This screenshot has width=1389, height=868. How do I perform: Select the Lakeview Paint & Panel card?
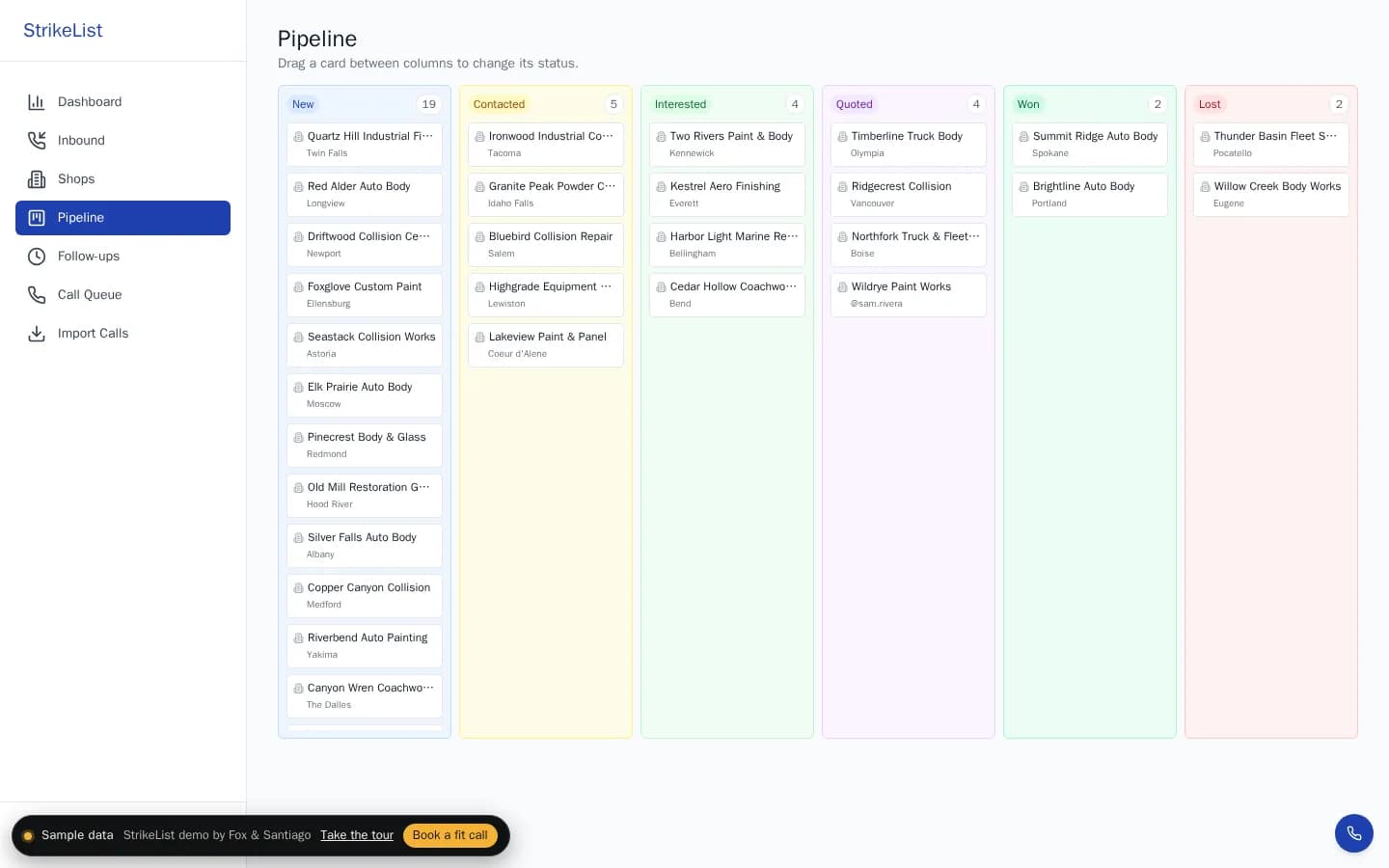[546, 345]
